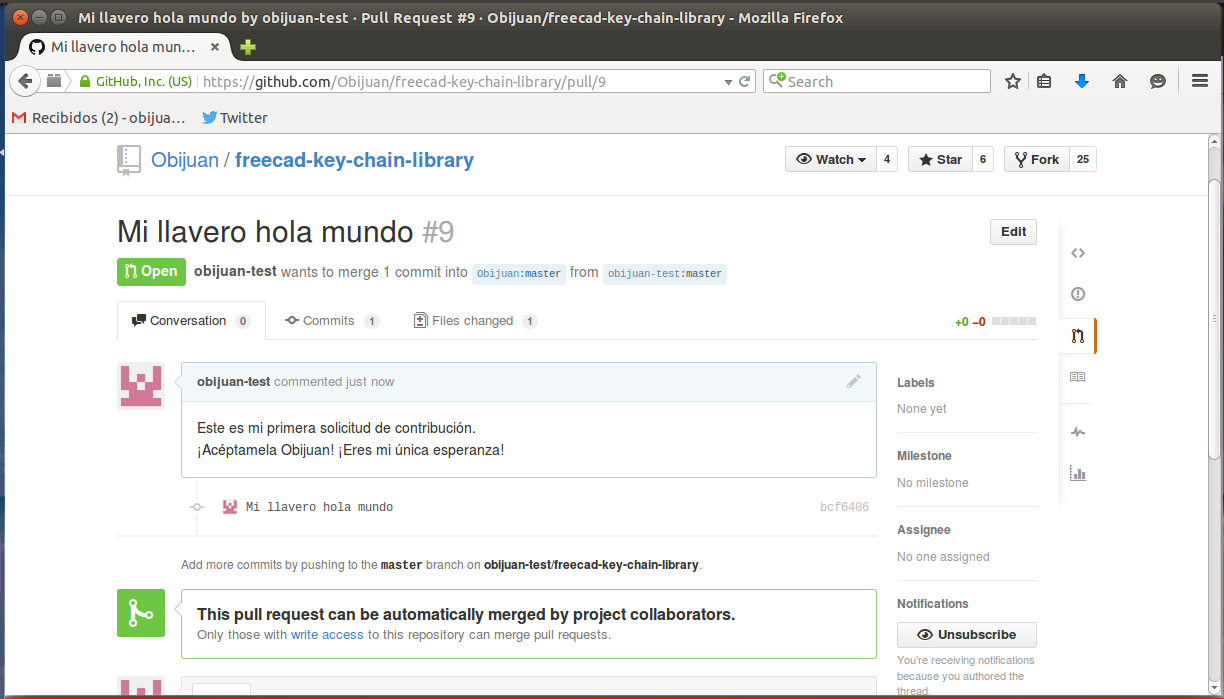The image size is (1224, 699).
Task: Click the Edit pull request title button
Action: tap(1013, 232)
